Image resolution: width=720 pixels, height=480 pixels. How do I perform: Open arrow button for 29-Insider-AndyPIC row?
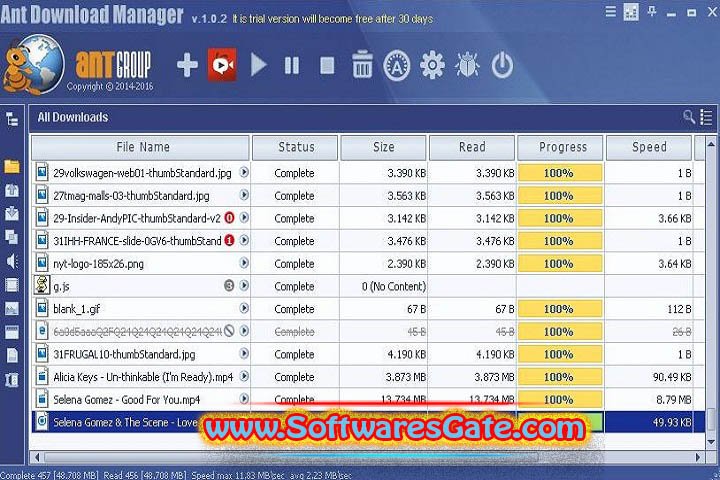(x=244, y=217)
